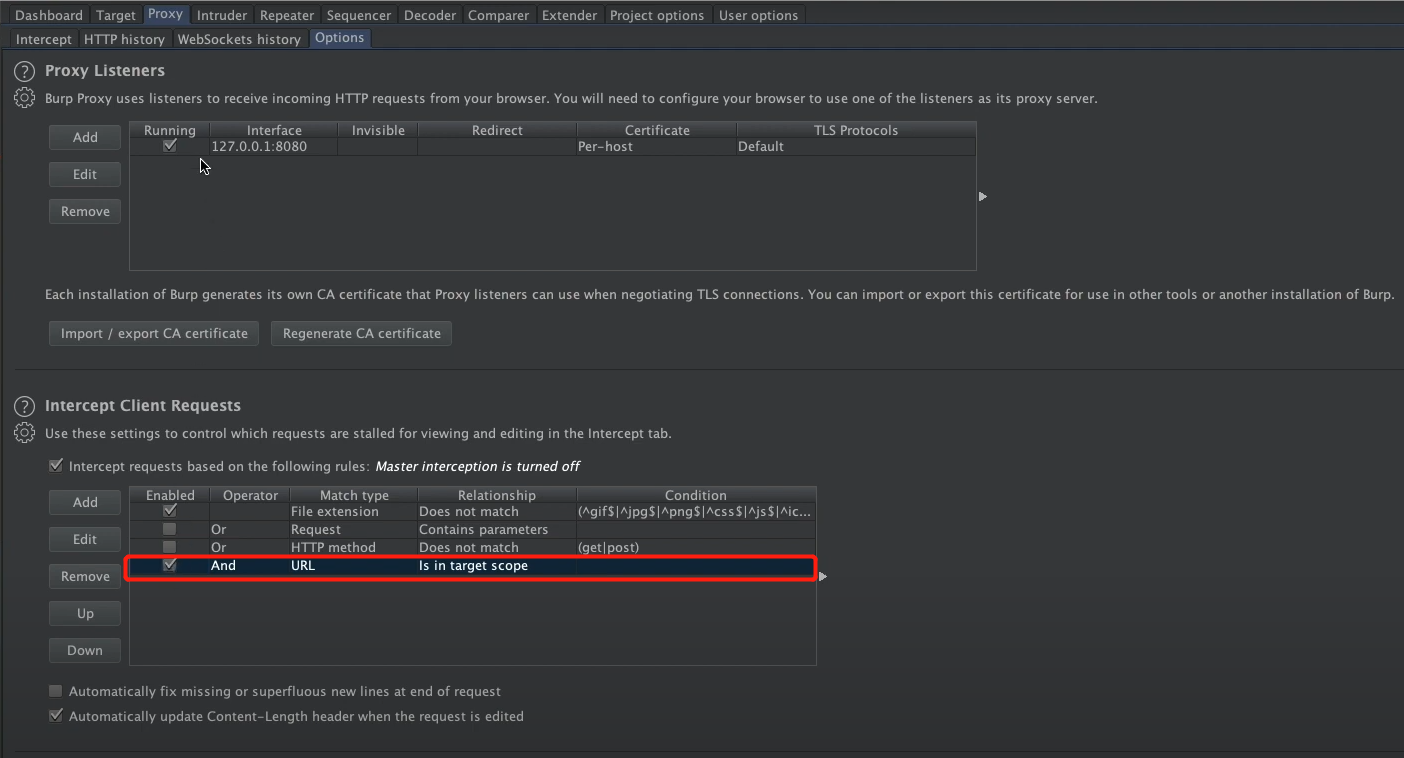Click the Relationship column header
This screenshot has height=758, width=1404.
[497, 495]
